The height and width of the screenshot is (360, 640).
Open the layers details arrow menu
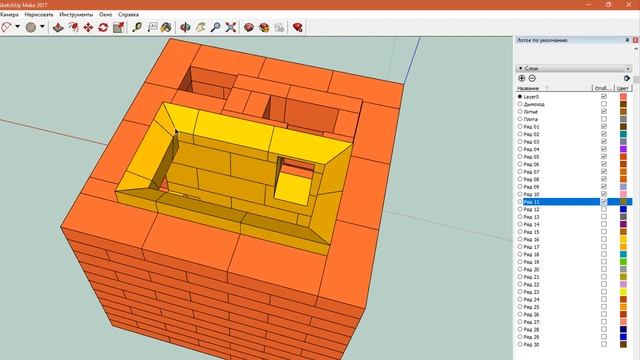[627, 78]
